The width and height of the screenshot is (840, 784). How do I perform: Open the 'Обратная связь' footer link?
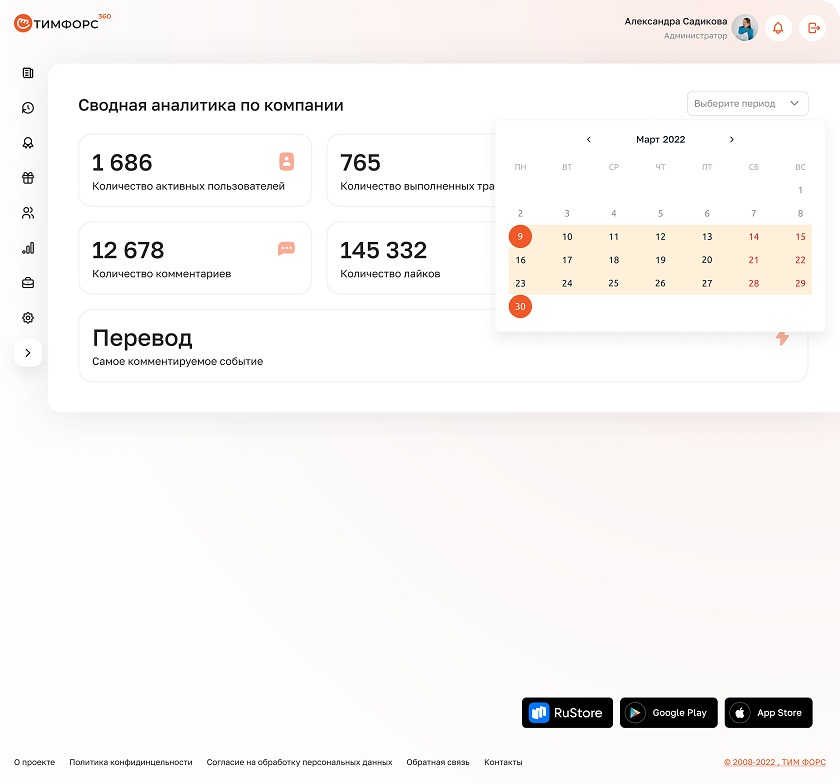click(x=438, y=762)
